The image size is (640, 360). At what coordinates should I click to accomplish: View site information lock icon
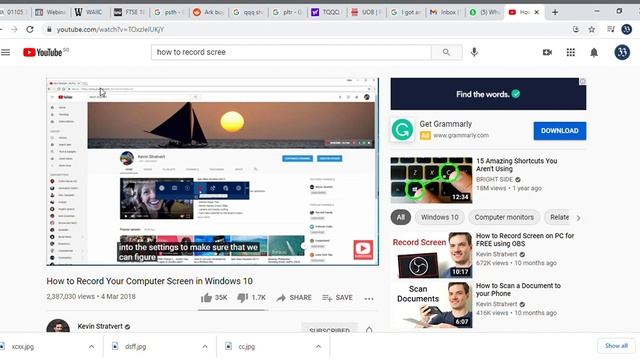(49, 29)
